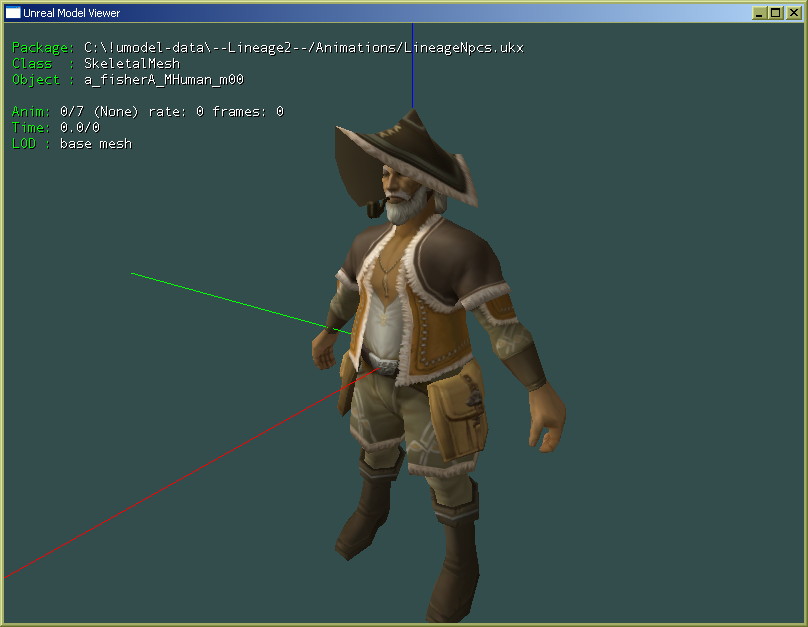The width and height of the screenshot is (808, 627).
Task: Close the Unreal Model Viewer window
Action: pyautogui.click(x=794, y=13)
